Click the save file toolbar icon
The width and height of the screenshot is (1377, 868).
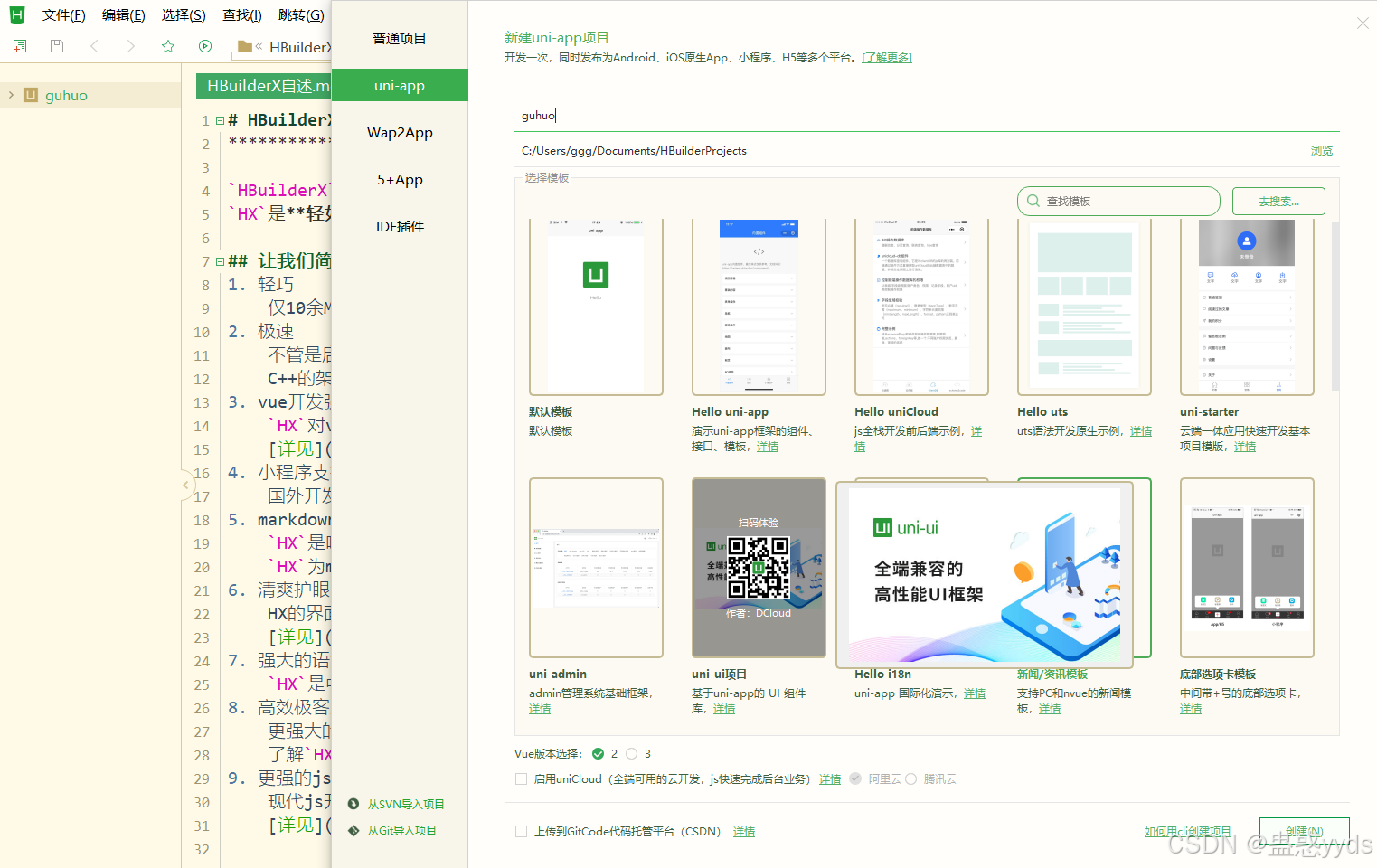click(x=57, y=46)
